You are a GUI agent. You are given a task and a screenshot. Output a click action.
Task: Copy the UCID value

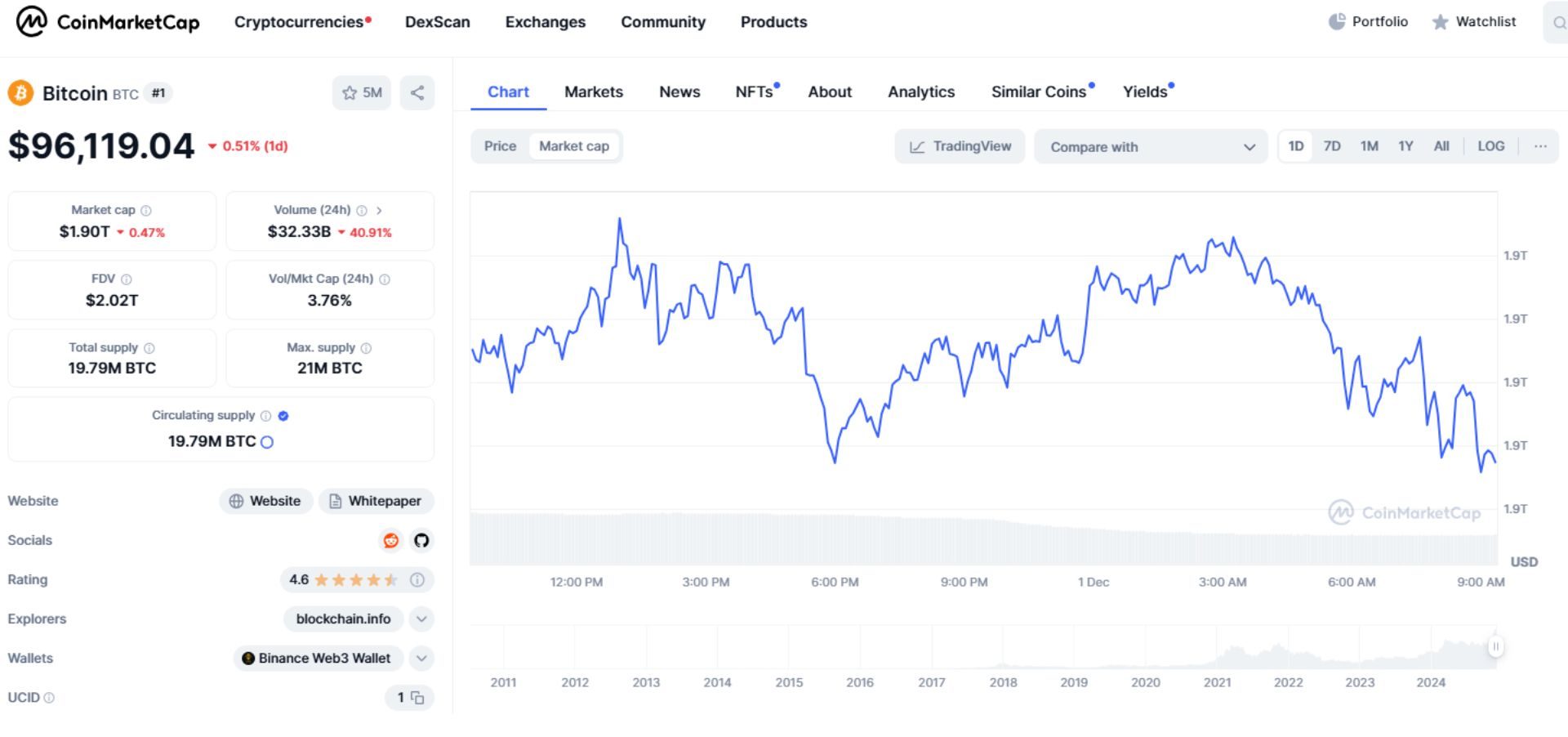click(417, 698)
